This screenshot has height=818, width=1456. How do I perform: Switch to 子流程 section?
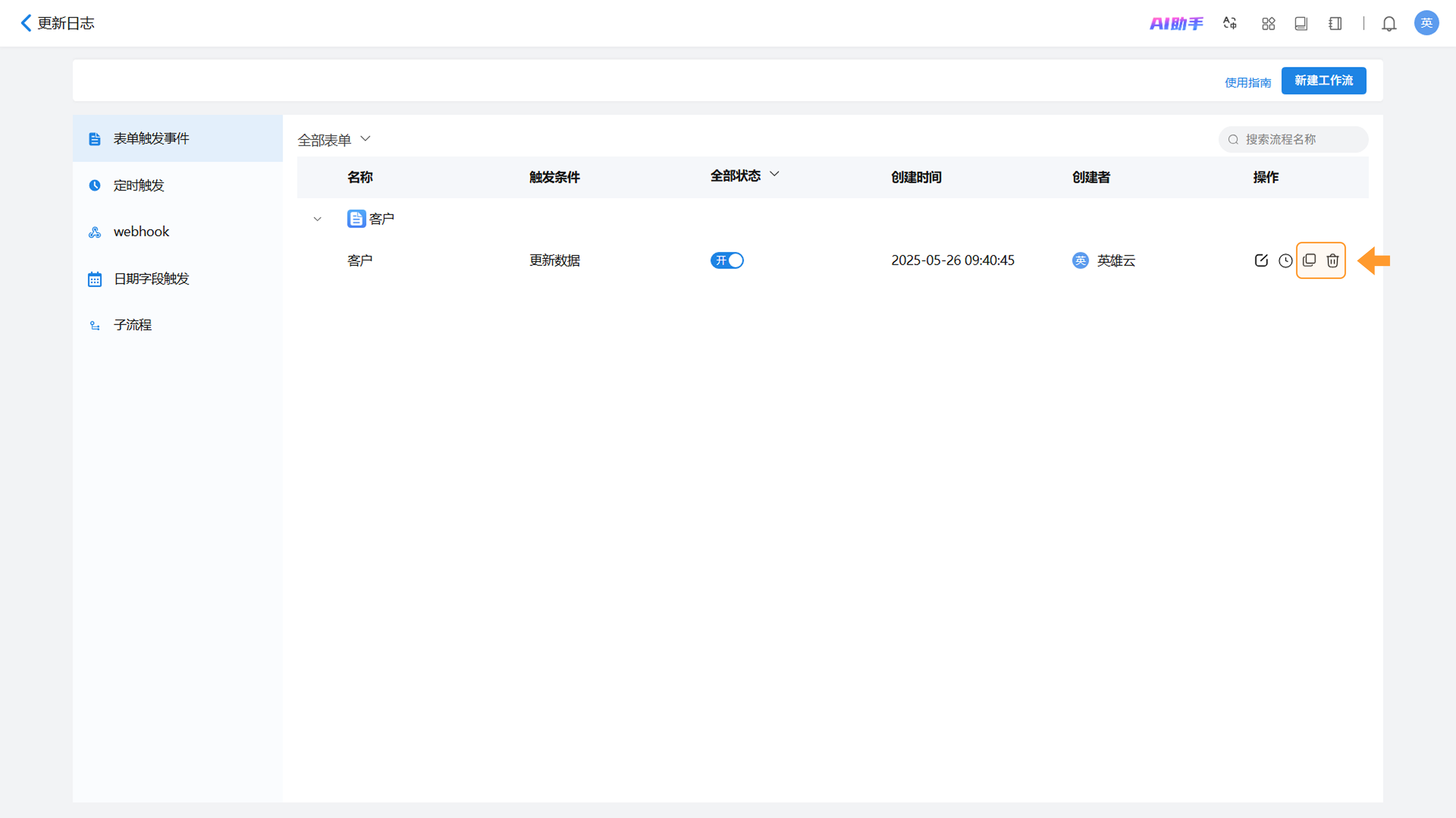177,325
